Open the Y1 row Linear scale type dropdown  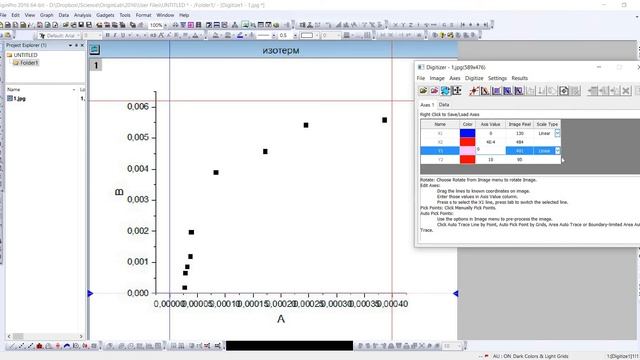point(557,151)
